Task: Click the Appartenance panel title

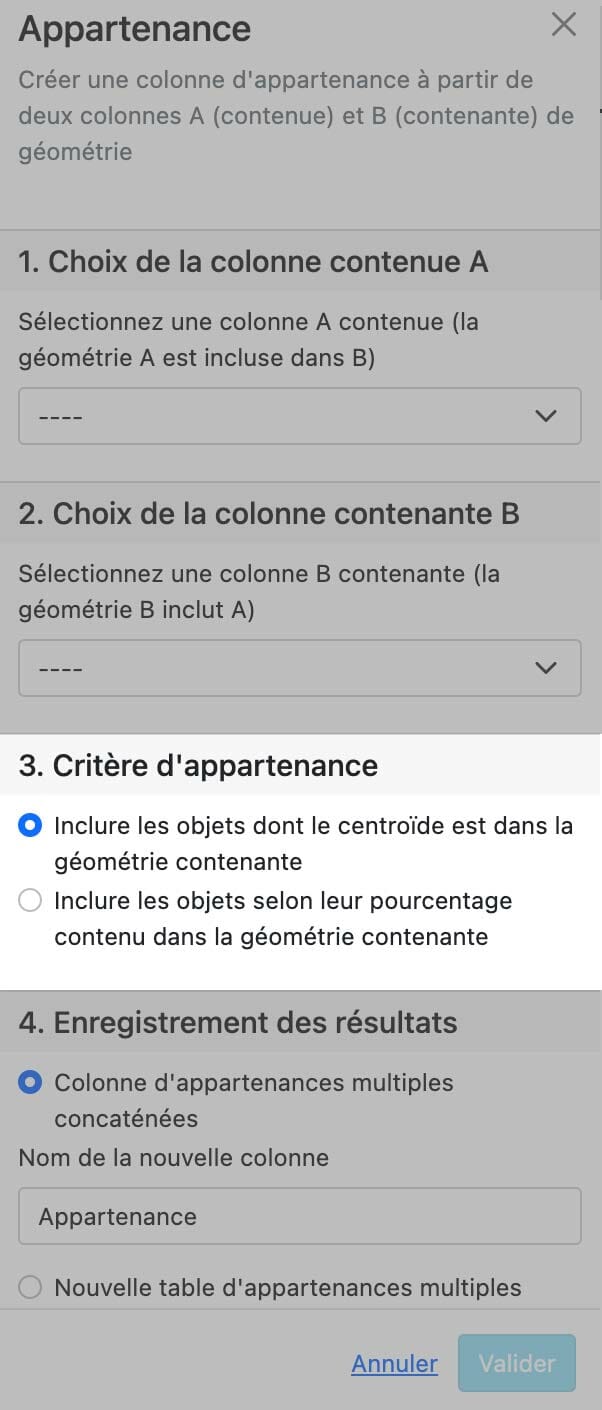Action: click(135, 29)
